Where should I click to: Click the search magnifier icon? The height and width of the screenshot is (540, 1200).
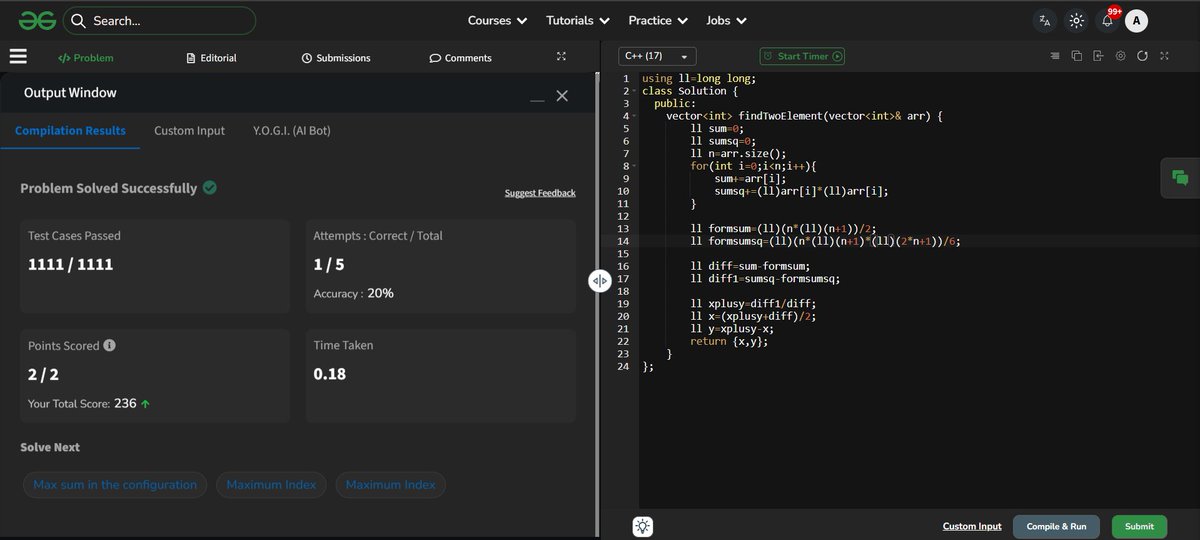point(78,20)
